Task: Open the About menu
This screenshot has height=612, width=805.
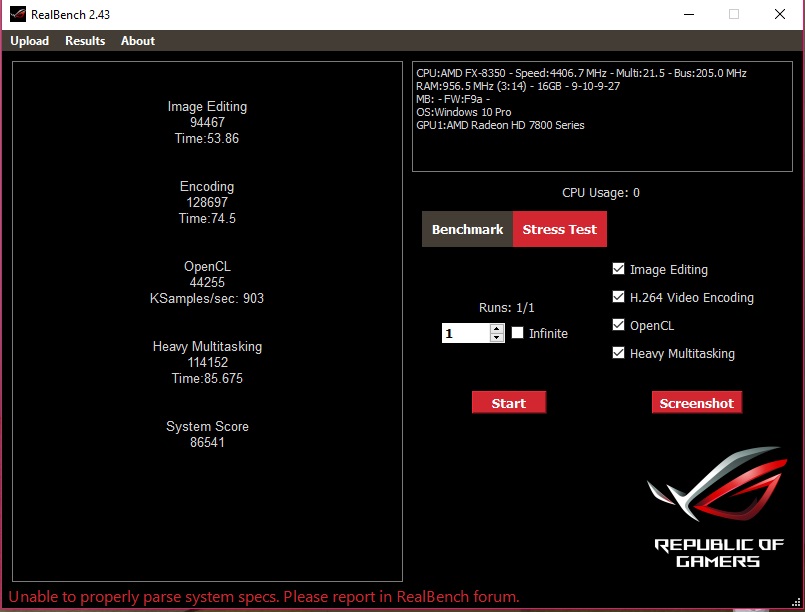Action: pos(138,41)
